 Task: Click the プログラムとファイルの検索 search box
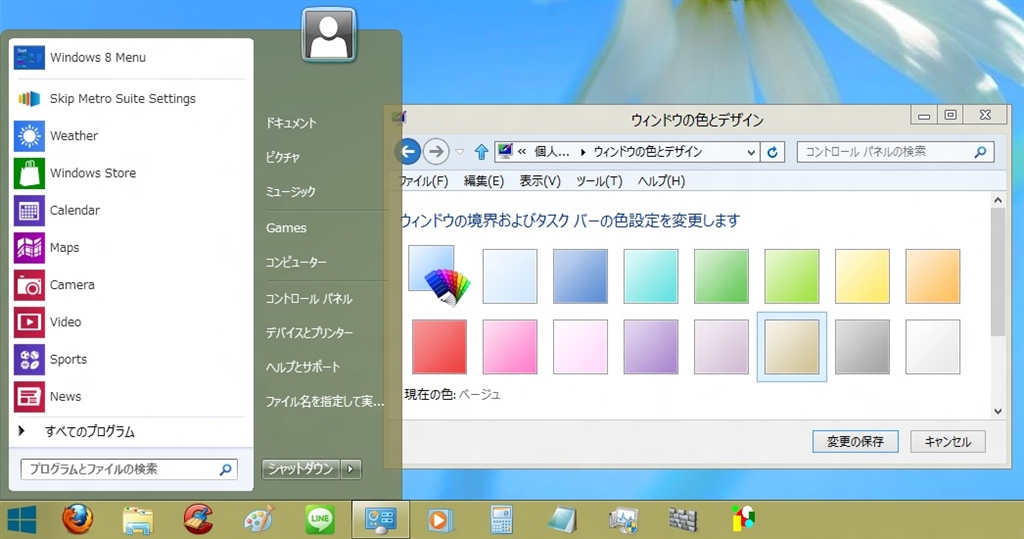(120, 468)
